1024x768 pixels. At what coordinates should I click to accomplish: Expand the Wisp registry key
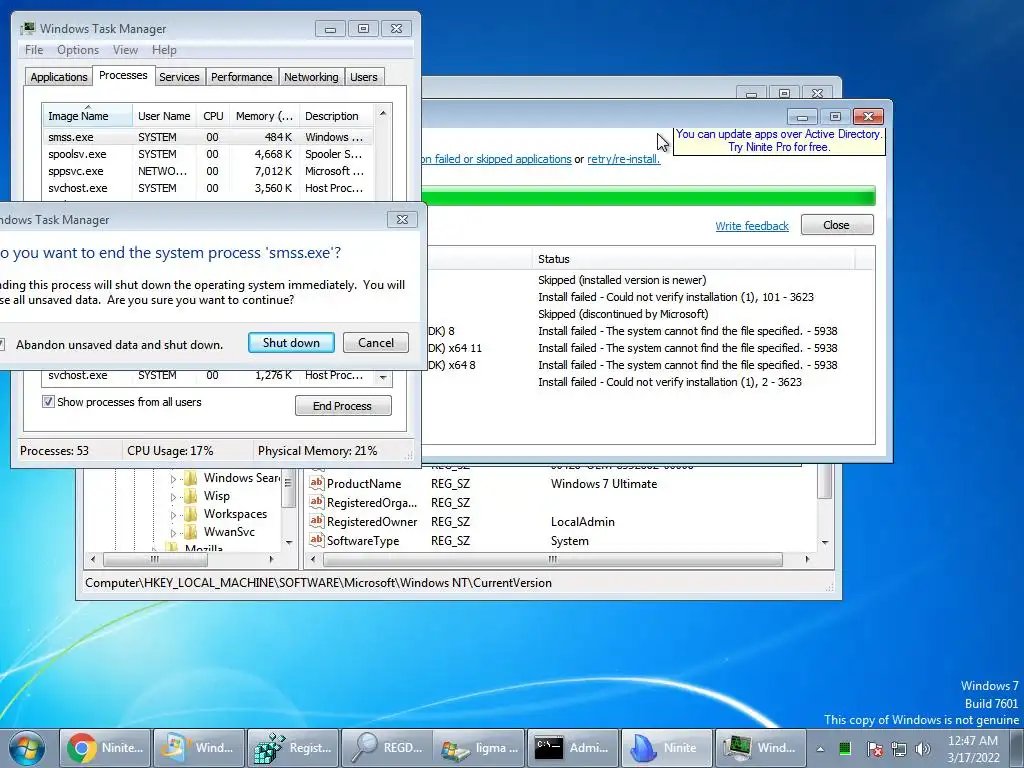(173, 496)
